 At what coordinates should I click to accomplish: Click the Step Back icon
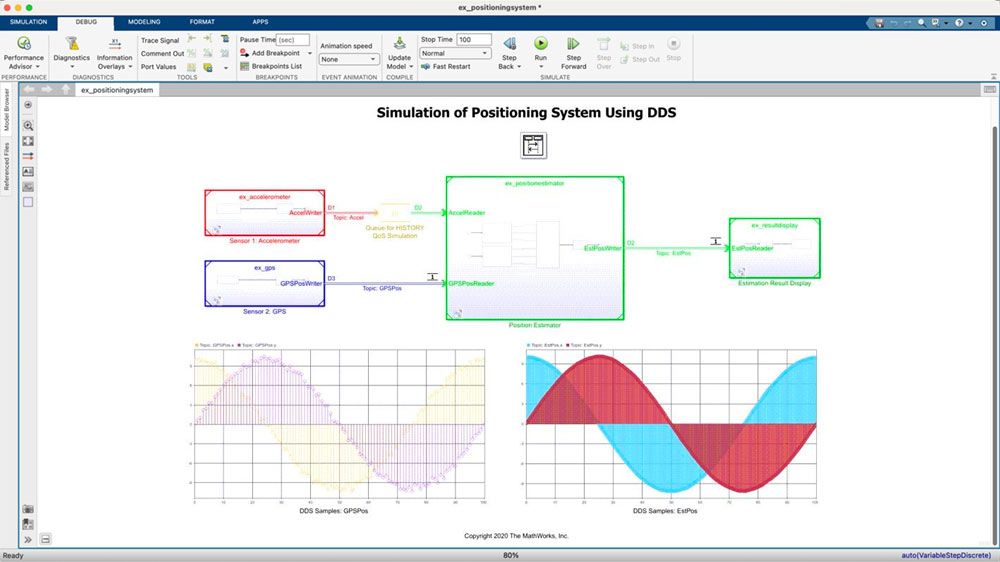(x=508, y=44)
